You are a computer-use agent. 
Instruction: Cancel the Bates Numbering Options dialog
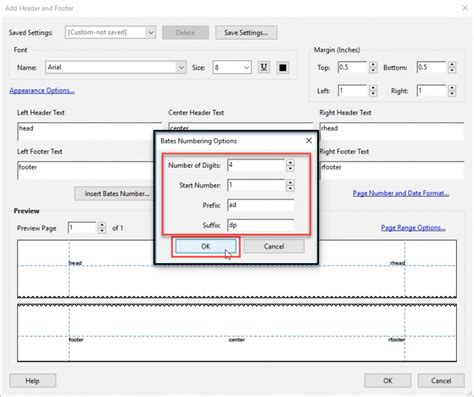274,246
